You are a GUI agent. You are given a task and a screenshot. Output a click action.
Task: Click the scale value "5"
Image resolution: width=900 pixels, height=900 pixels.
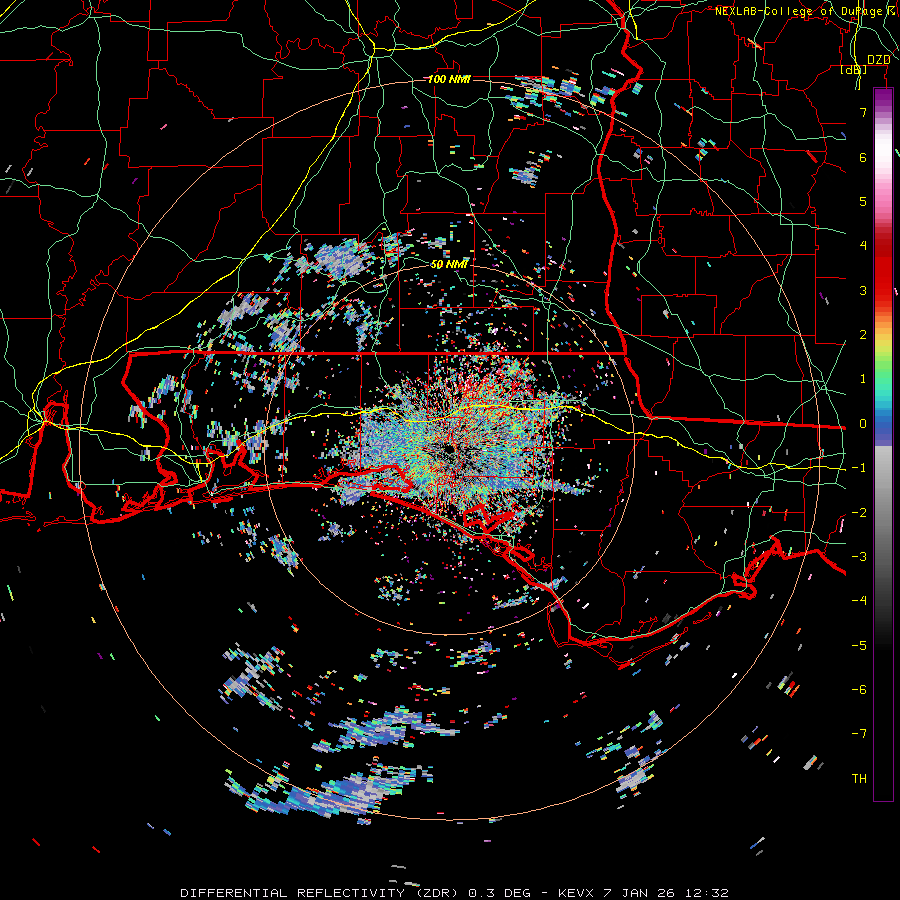coord(863,201)
